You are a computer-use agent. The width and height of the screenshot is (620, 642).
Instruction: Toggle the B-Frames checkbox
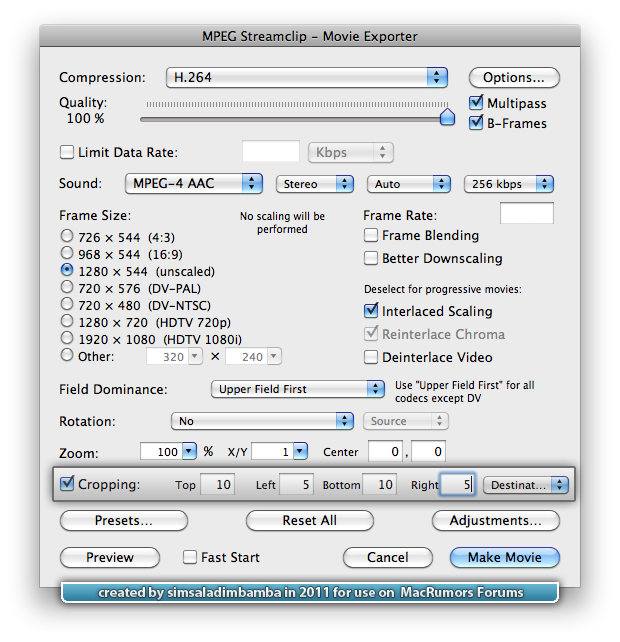(x=476, y=122)
